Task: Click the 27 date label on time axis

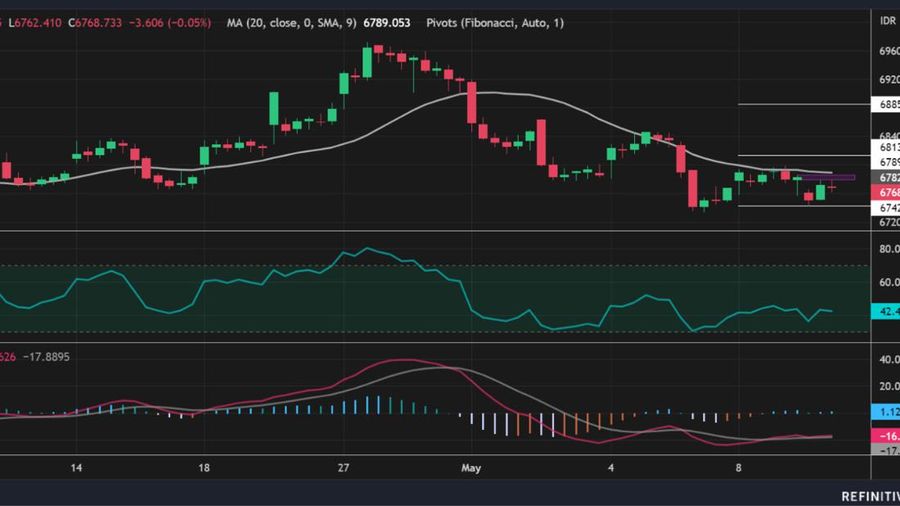Action: coord(343,468)
